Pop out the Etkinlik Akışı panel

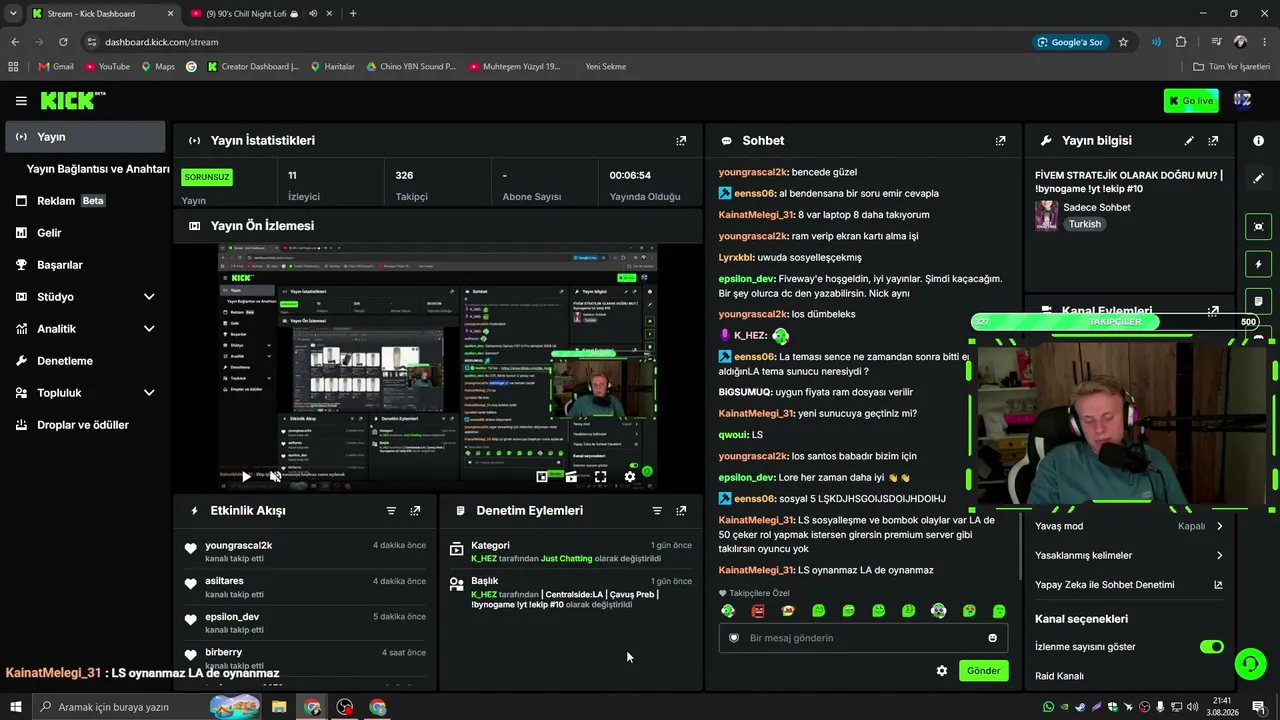(x=415, y=511)
